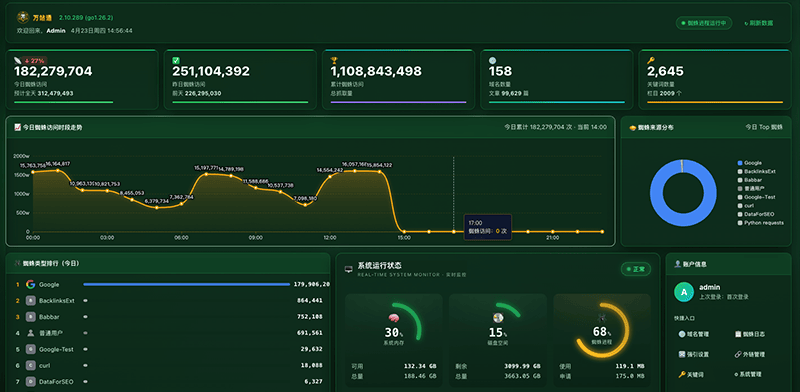Click the 251,104,392 yesterday's visits number
Image resolution: width=800 pixels, height=392 pixels.
click(211, 71)
